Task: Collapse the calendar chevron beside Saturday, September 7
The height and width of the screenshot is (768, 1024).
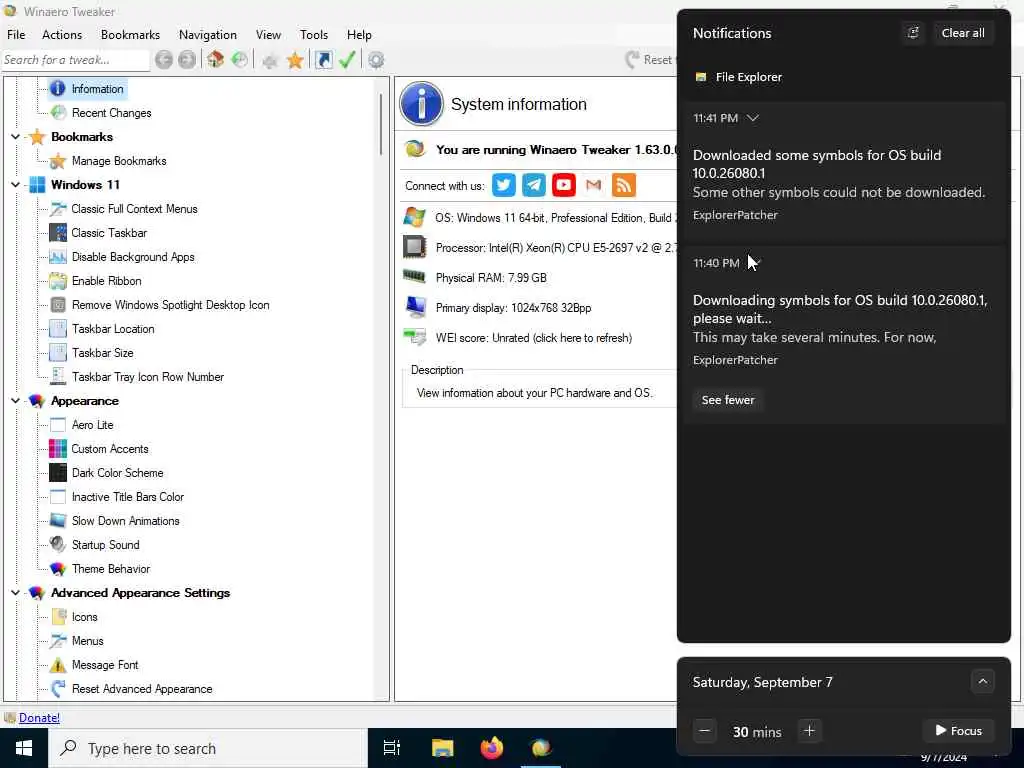Action: click(x=982, y=682)
